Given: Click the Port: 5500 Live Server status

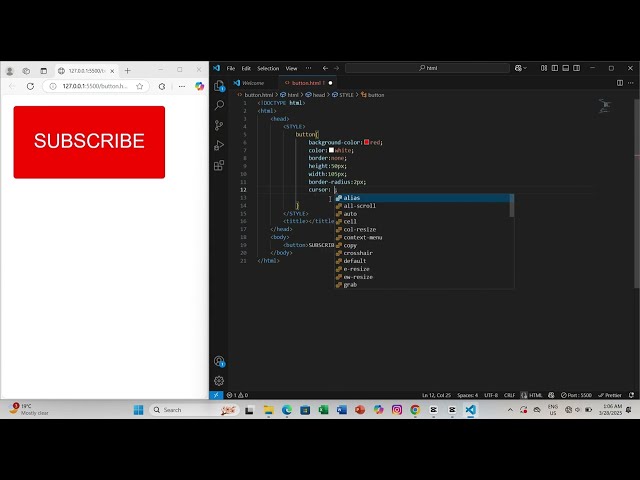Looking at the screenshot, I should 576,395.
